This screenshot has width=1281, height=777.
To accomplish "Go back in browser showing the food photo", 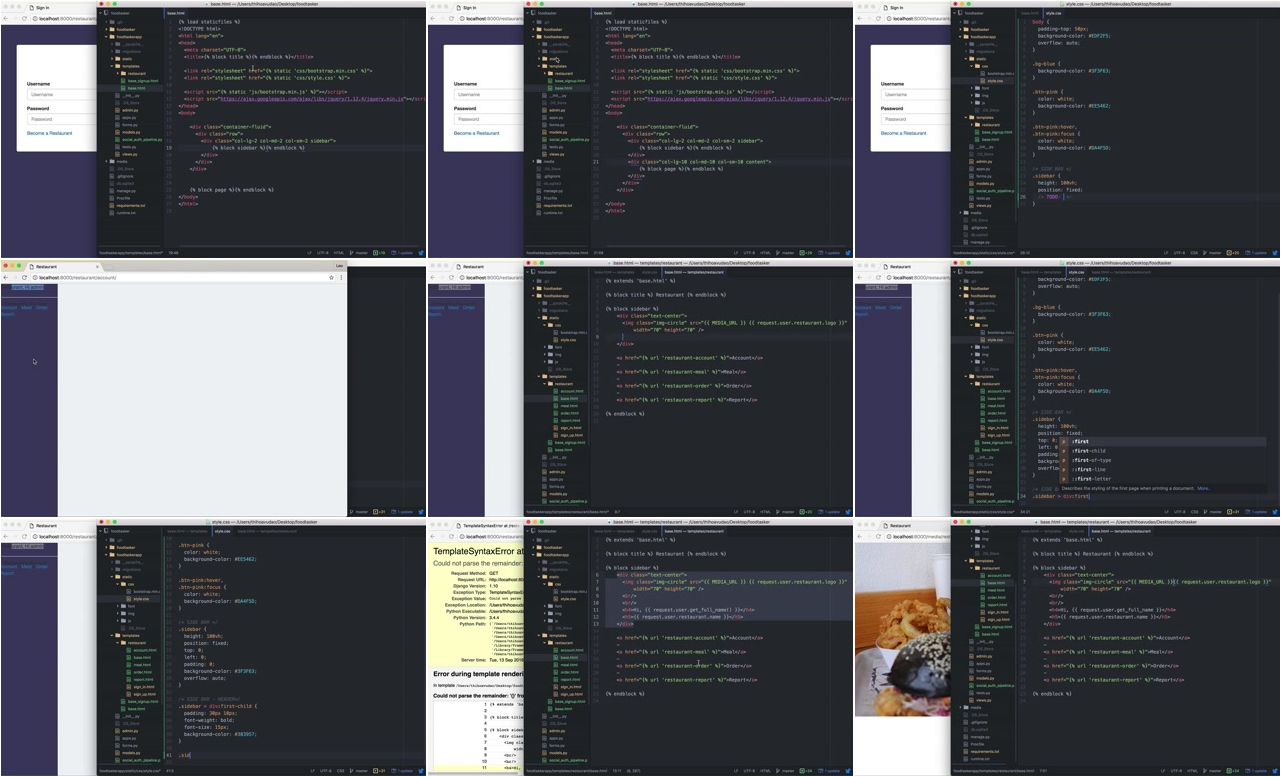I will [861, 536].
